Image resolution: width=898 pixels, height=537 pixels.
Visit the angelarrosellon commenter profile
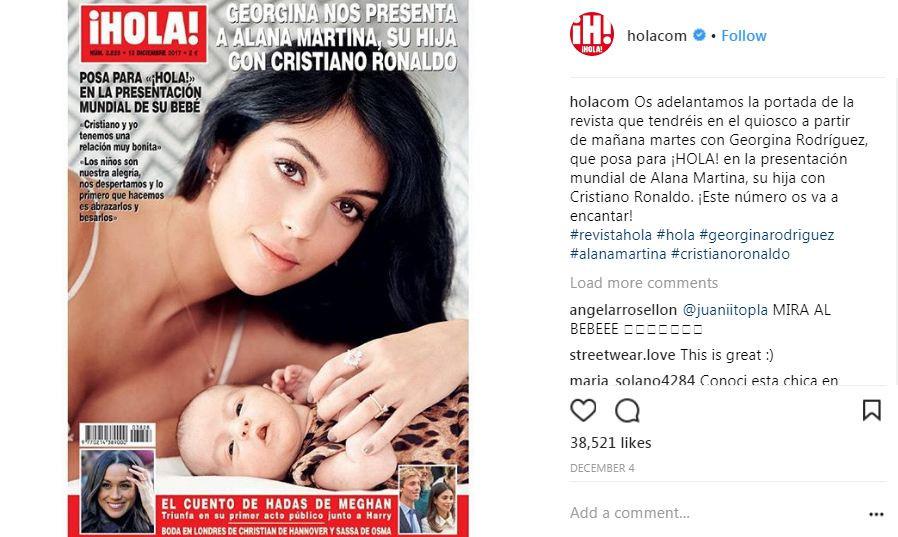[623, 310]
